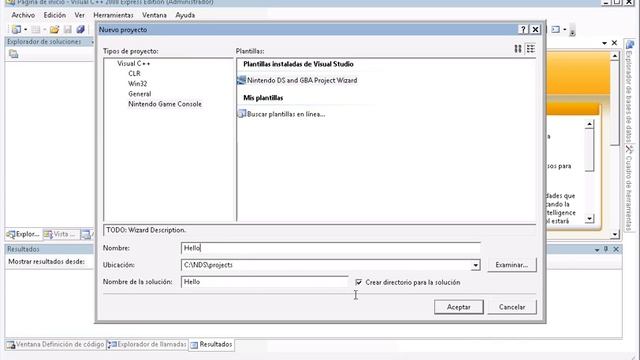Image resolution: width=640 pixels, height=360 pixels.
Task: Toggle Crear directorio para la solución checkbox
Action: pos(358,282)
